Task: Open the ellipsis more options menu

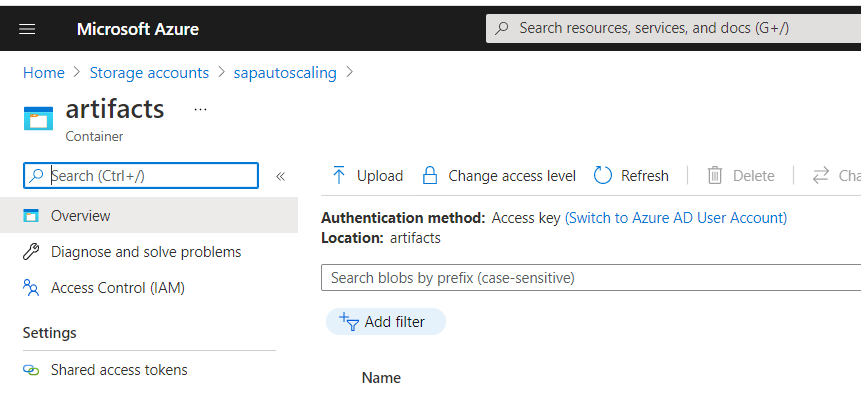Action: pos(200,109)
